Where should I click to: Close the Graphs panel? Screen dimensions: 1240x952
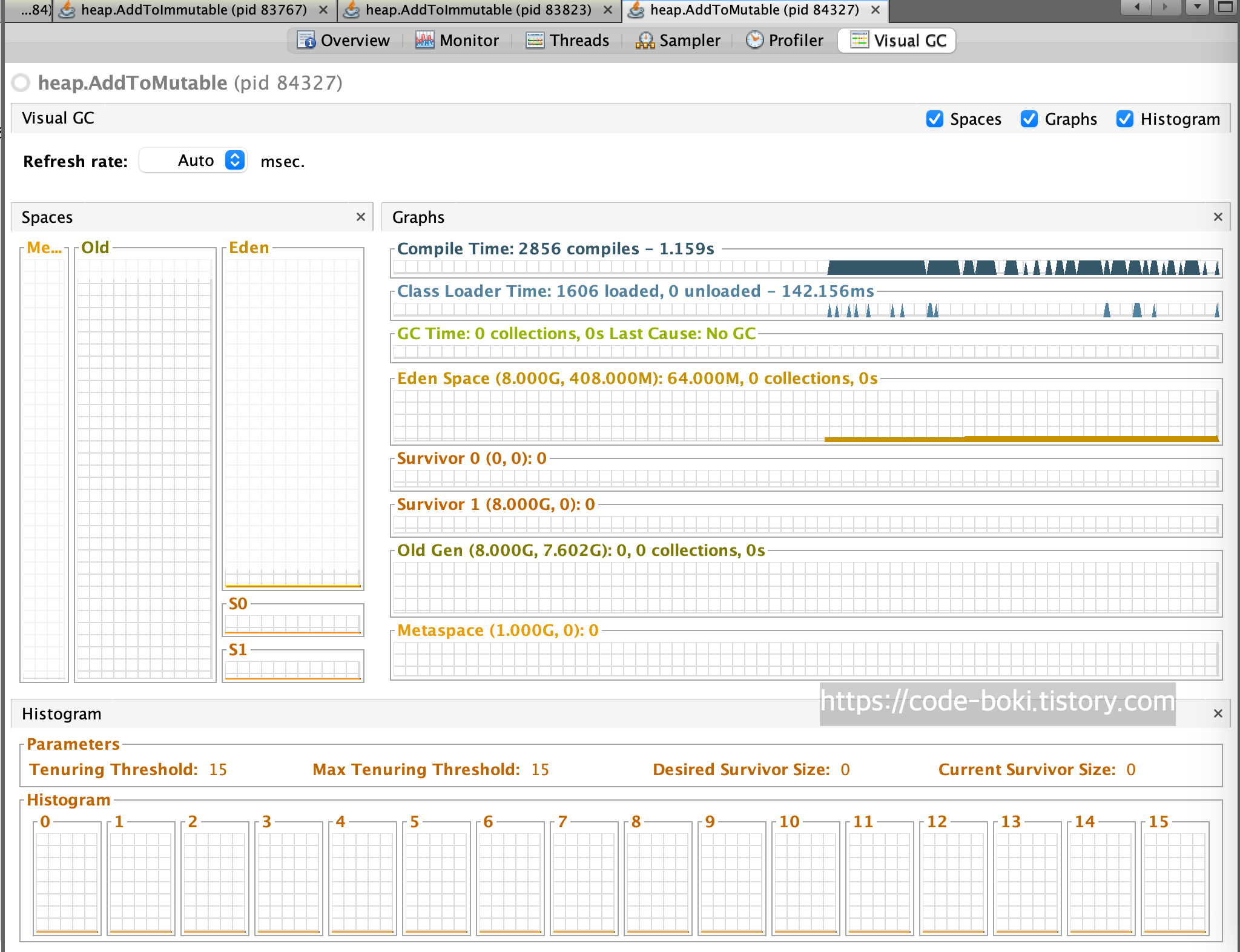click(1218, 217)
